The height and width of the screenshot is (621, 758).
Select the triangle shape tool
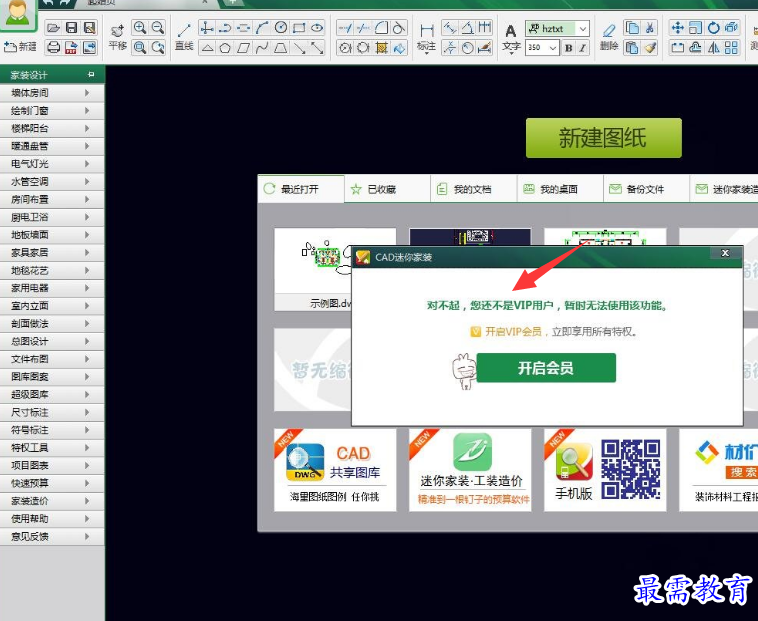(207, 48)
